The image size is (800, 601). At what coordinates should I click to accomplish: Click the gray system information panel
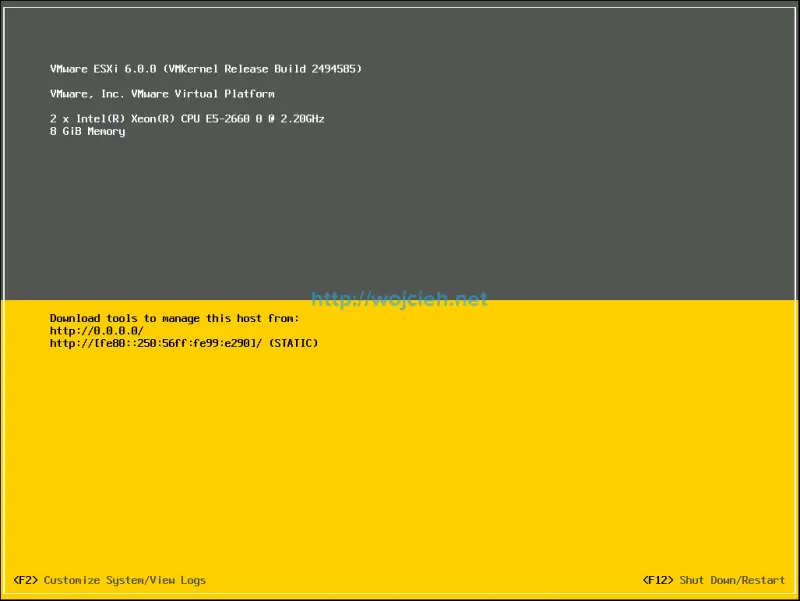(400, 200)
